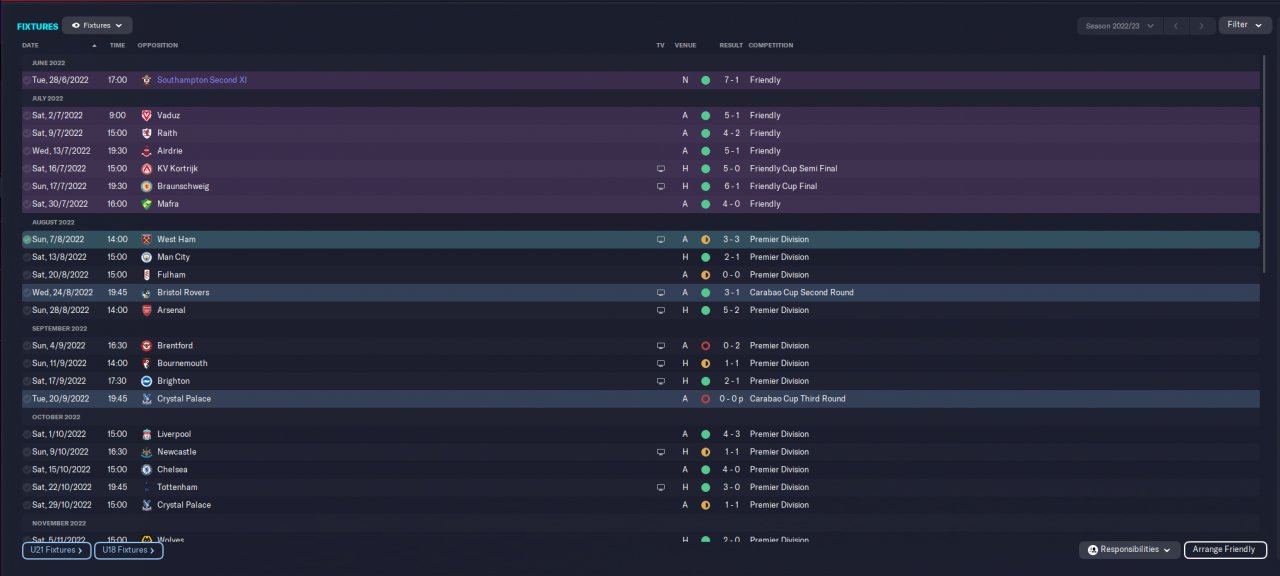Open the Responsibilities menu
This screenshot has width=1280, height=576.
(x=1129, y=550)
